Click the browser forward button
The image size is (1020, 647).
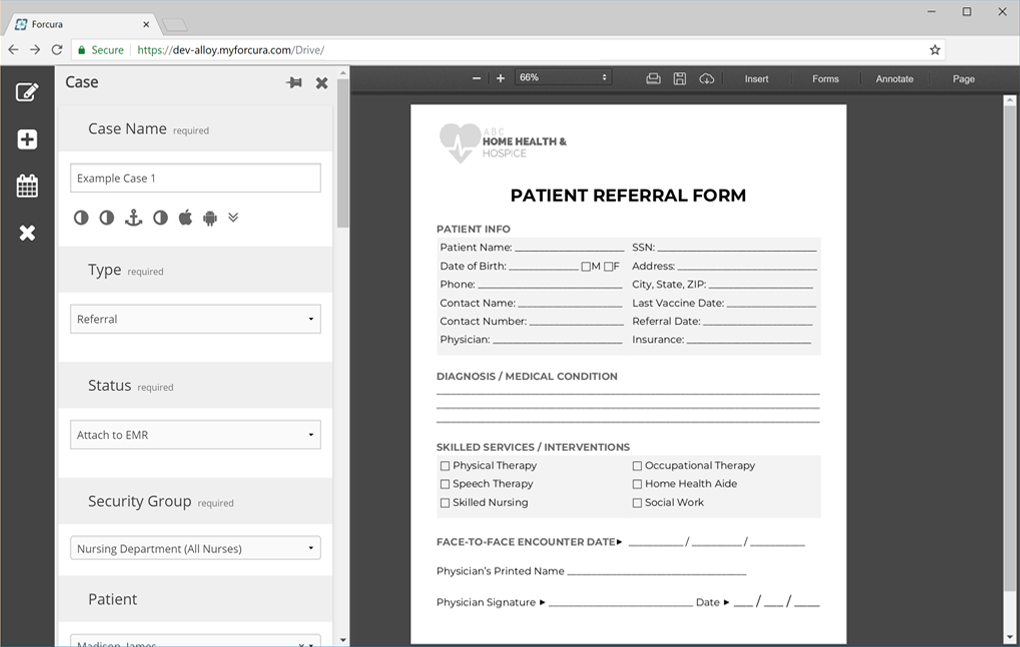pos(35,49)
